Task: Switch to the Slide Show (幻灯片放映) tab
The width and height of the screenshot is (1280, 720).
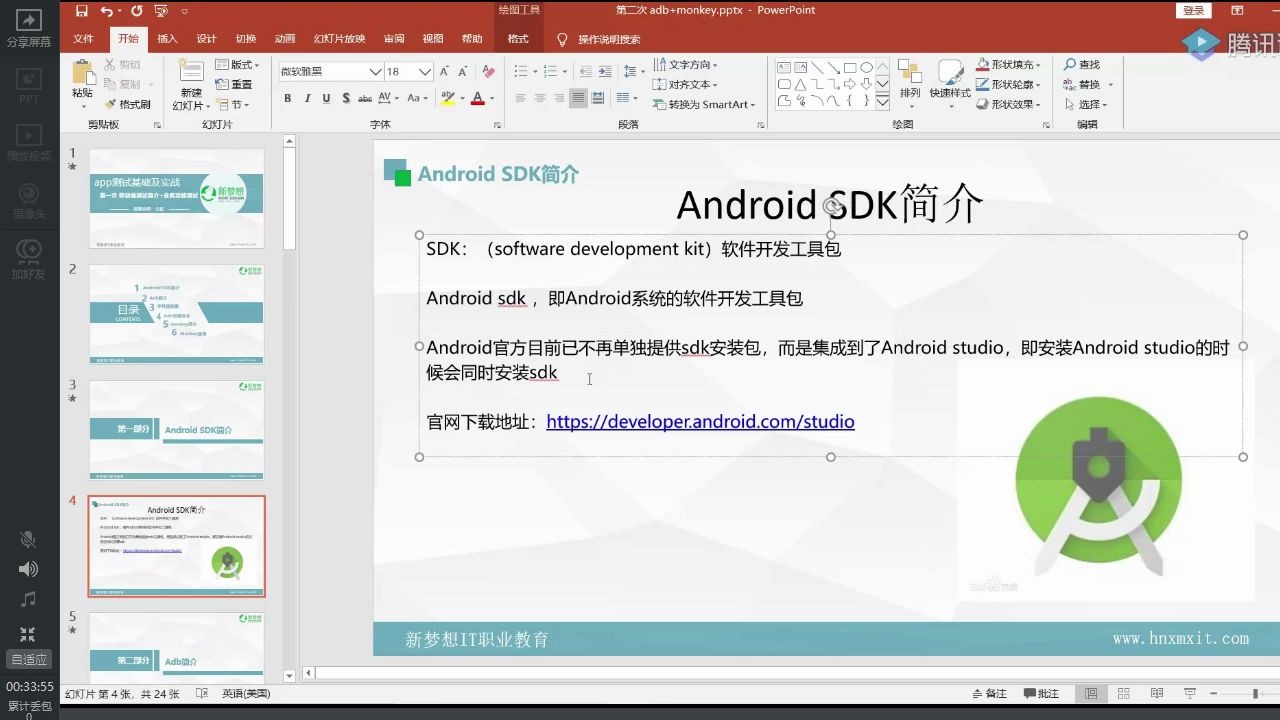Action: point(339,39)
